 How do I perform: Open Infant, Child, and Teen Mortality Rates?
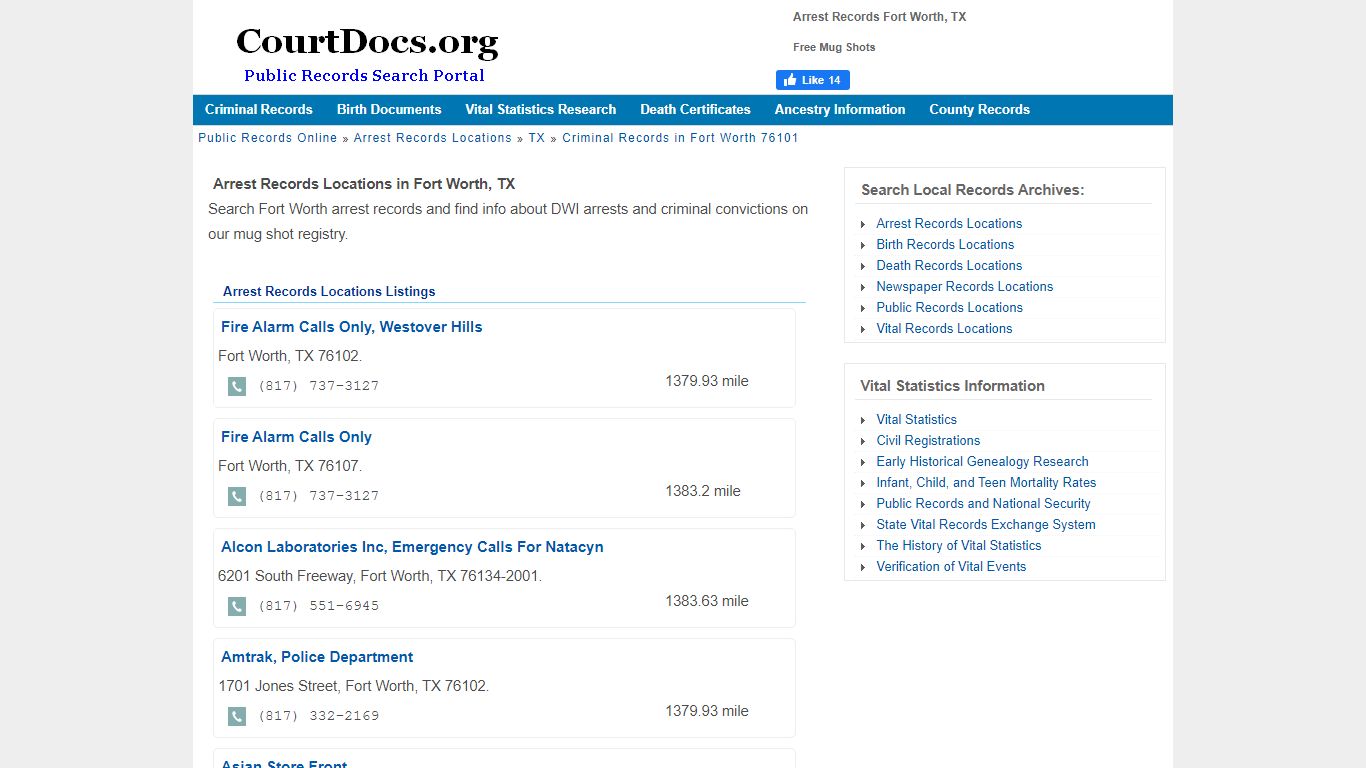click(x=986, y=483)
